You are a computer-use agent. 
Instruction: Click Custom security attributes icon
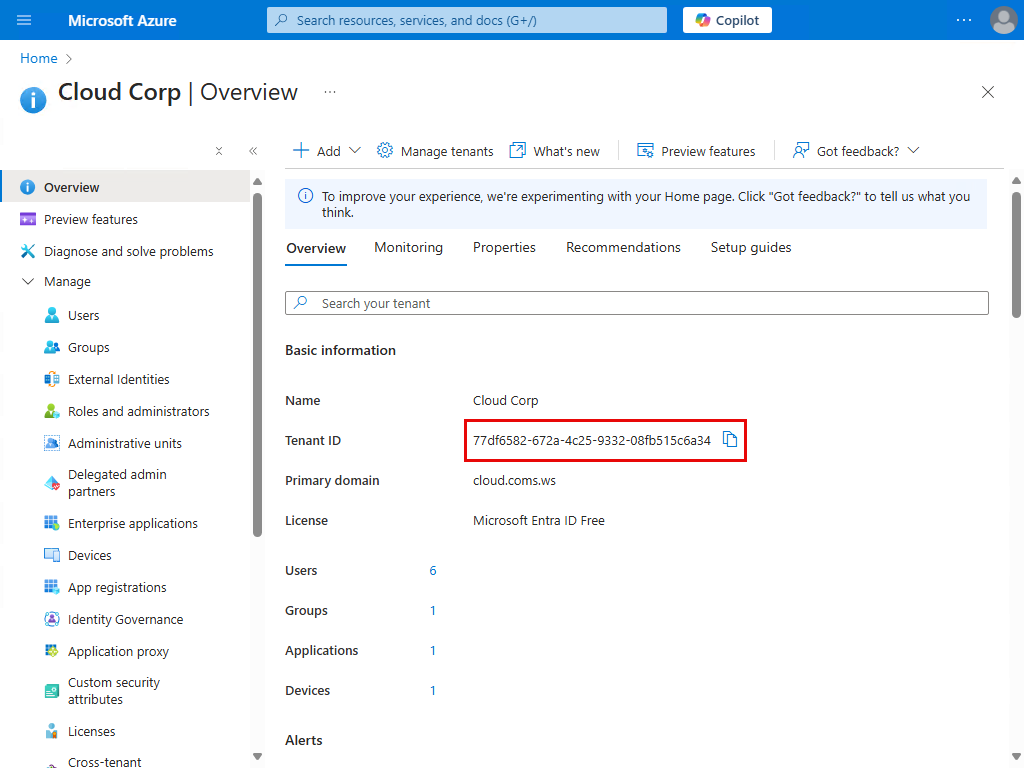point(52,691)
